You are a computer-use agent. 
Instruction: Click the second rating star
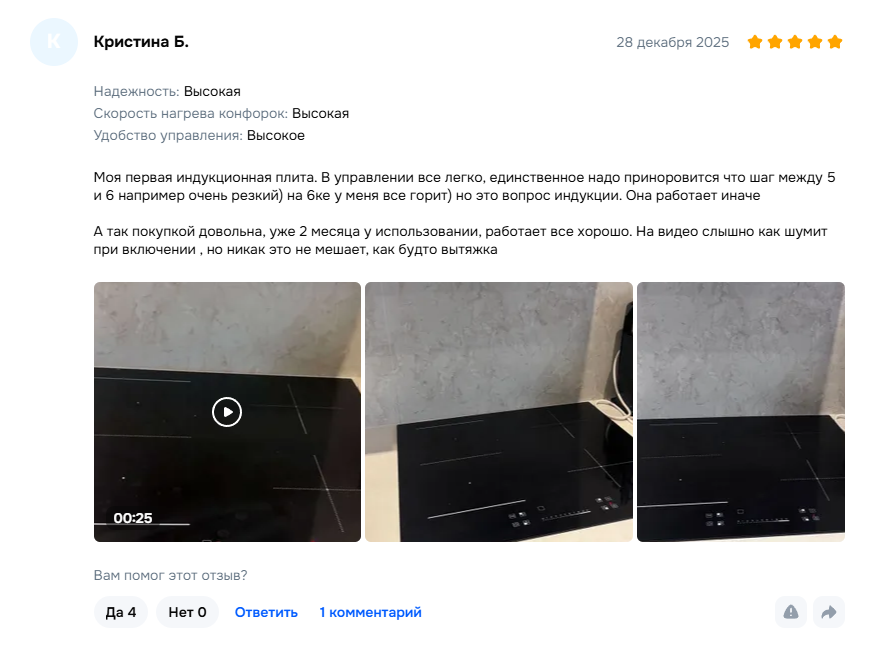click(x=775, y=42)
